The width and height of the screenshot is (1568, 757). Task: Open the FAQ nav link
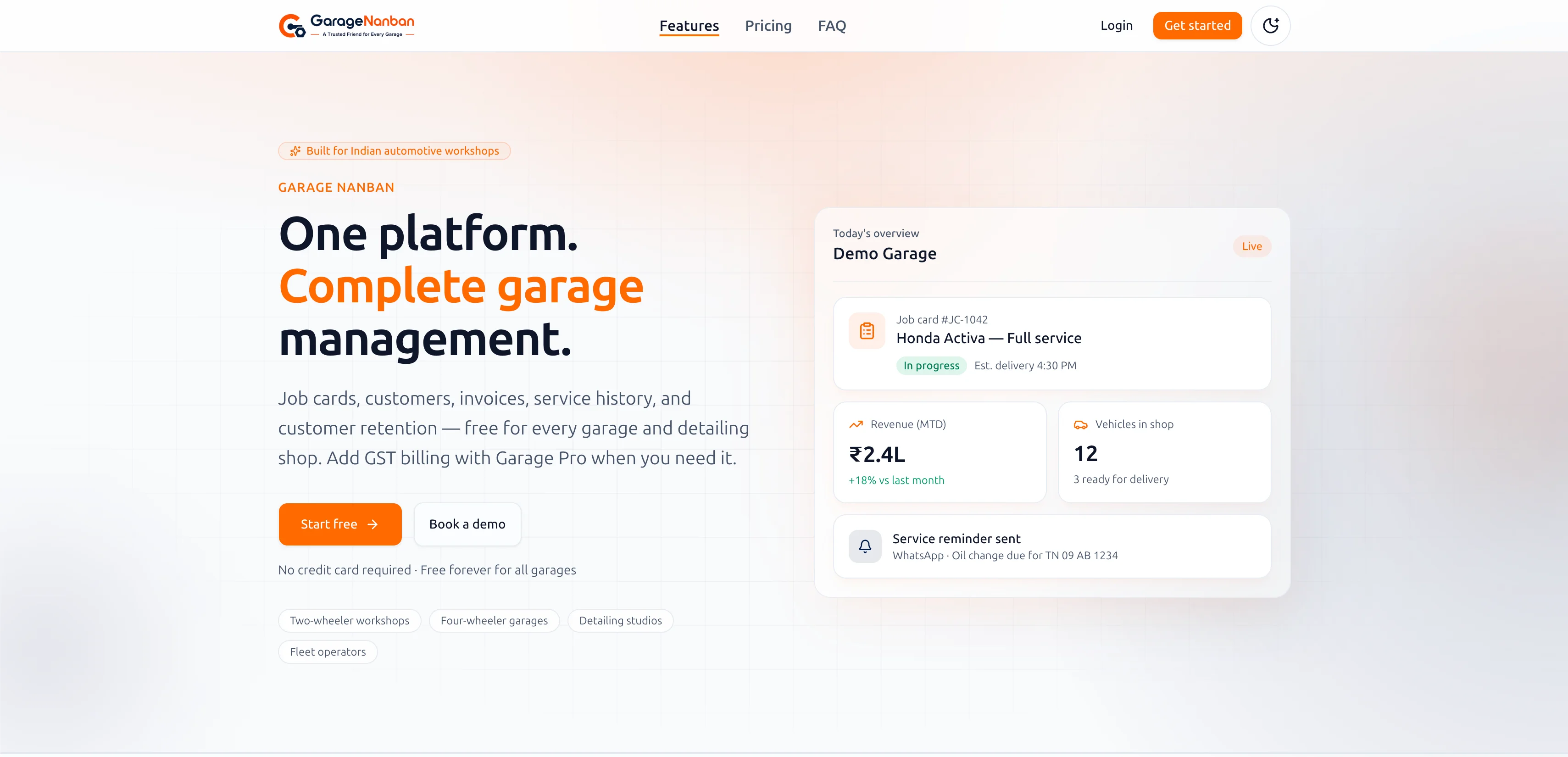831,26
